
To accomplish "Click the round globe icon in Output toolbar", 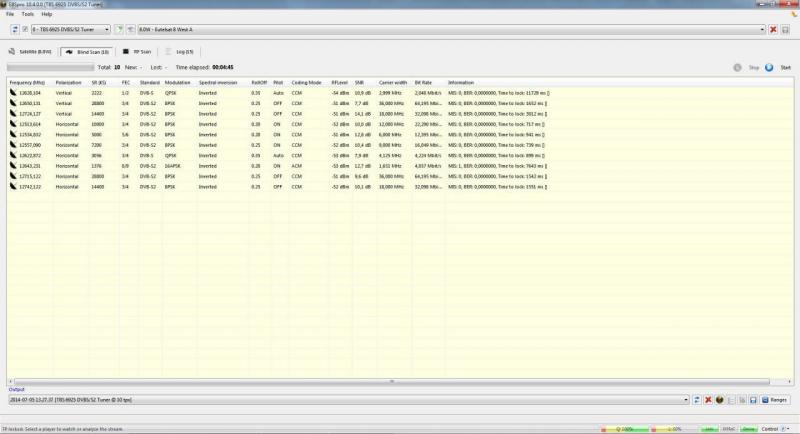I will click(719, 399).
